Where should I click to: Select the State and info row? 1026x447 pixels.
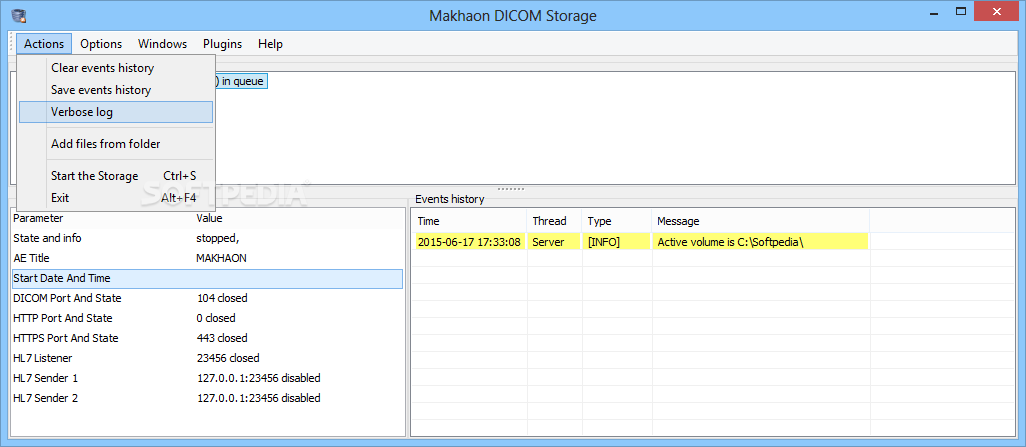click(207, 238)
